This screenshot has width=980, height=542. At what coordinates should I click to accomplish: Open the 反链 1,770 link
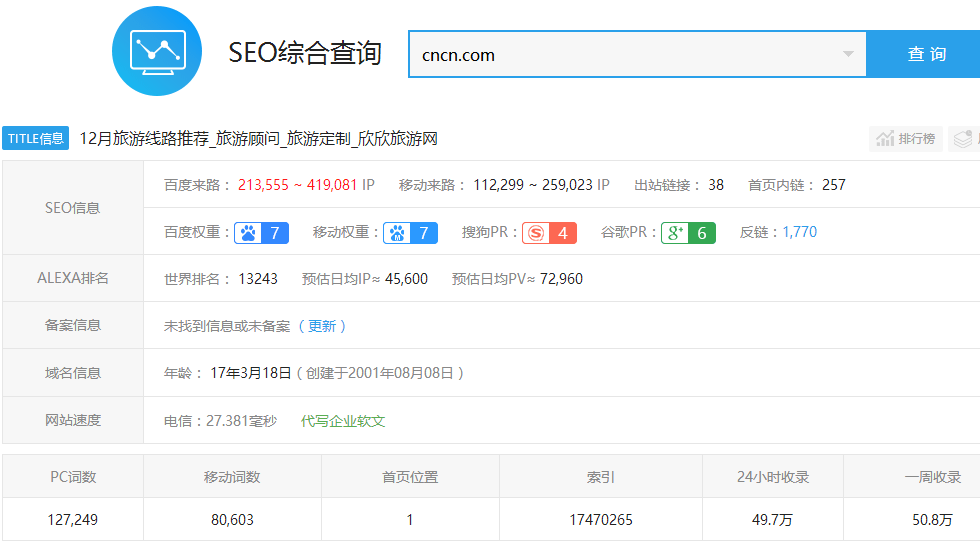click(799, 232)
